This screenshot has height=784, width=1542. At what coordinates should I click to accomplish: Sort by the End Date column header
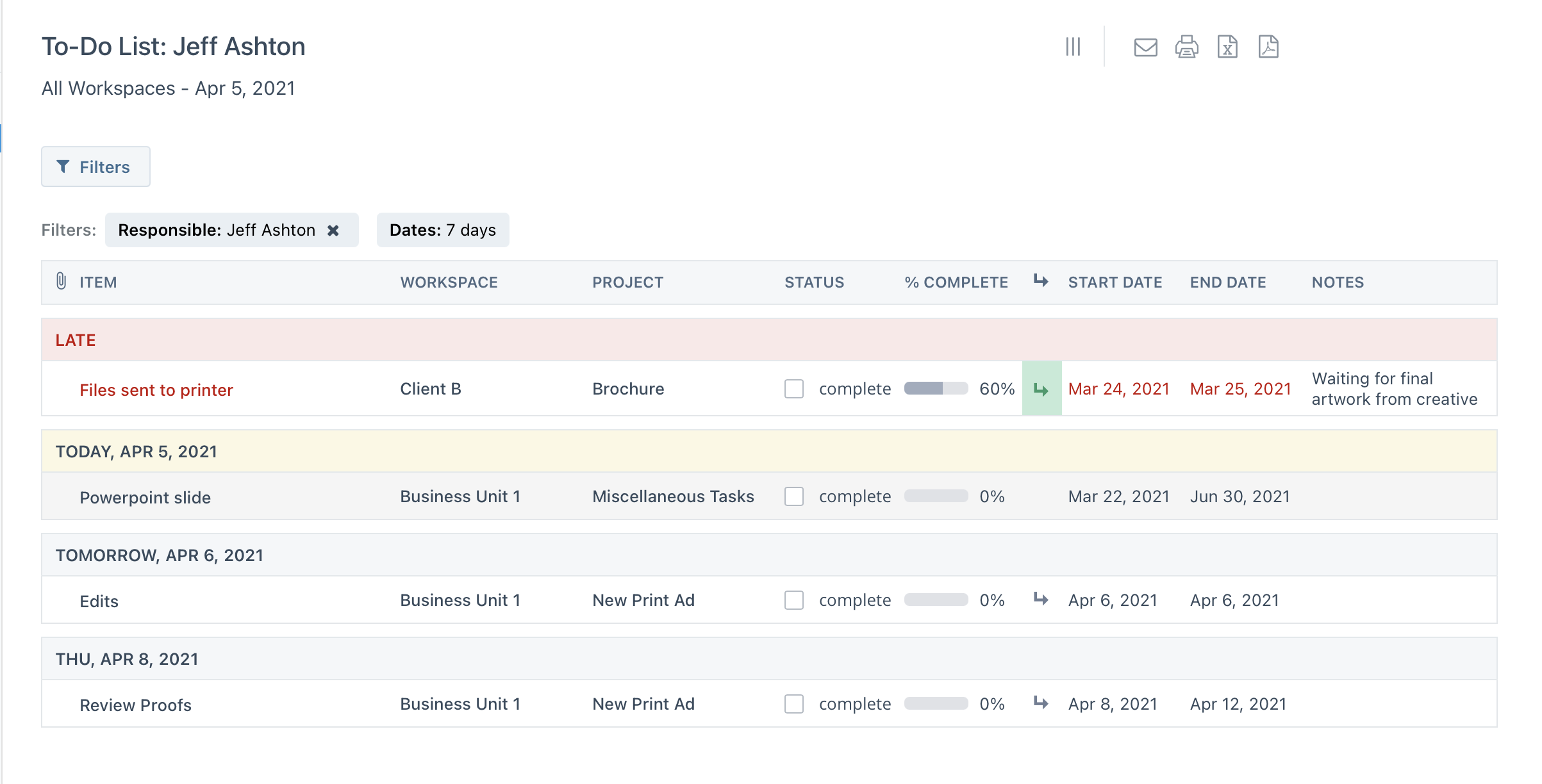point(1227,282)
